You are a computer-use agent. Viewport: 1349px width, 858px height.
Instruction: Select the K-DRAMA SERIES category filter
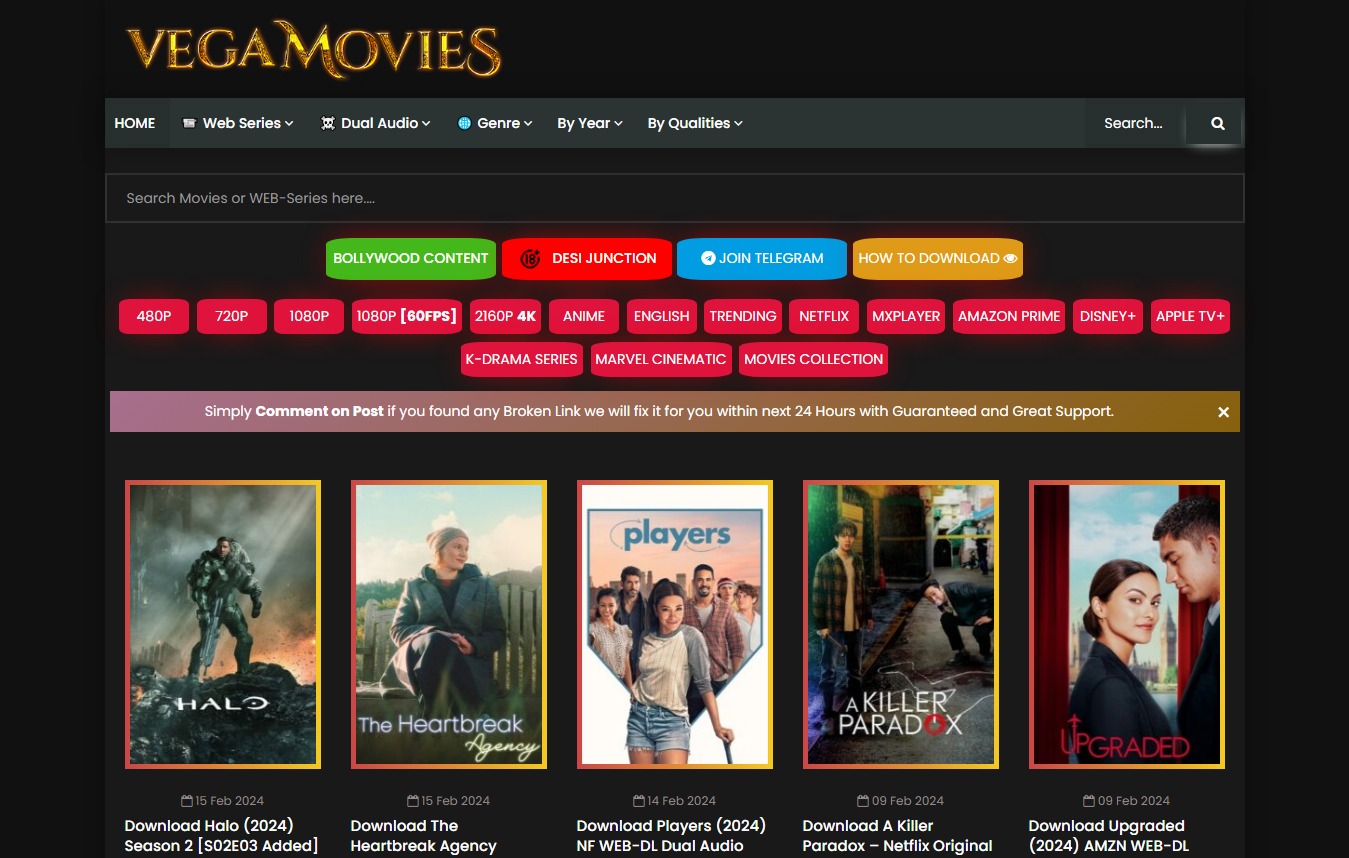[x=521, y=359]
